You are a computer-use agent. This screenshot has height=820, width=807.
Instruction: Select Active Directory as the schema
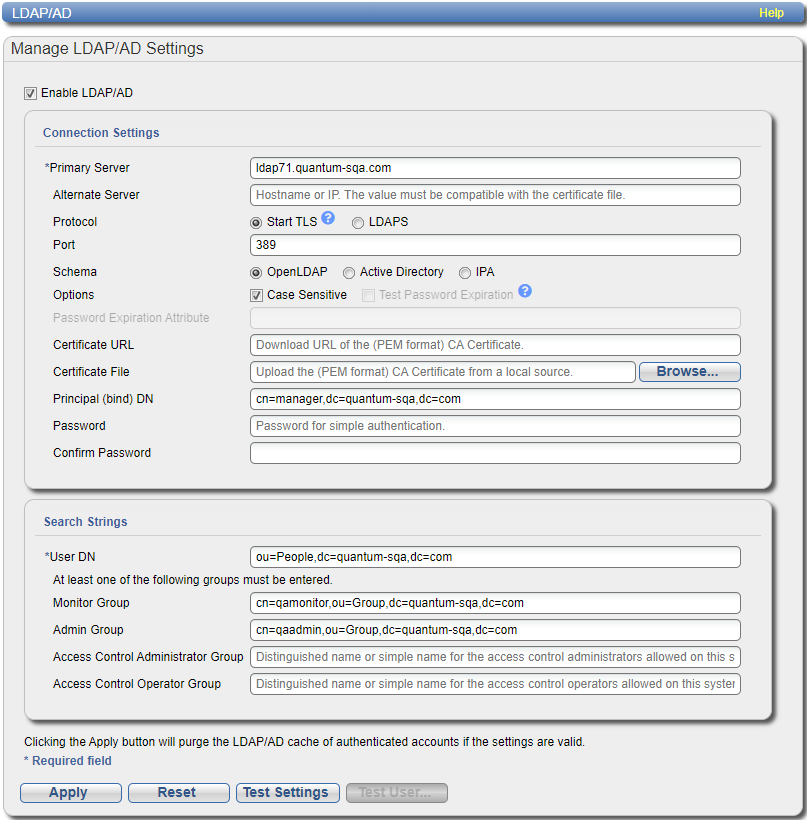[x=349, y=272]
